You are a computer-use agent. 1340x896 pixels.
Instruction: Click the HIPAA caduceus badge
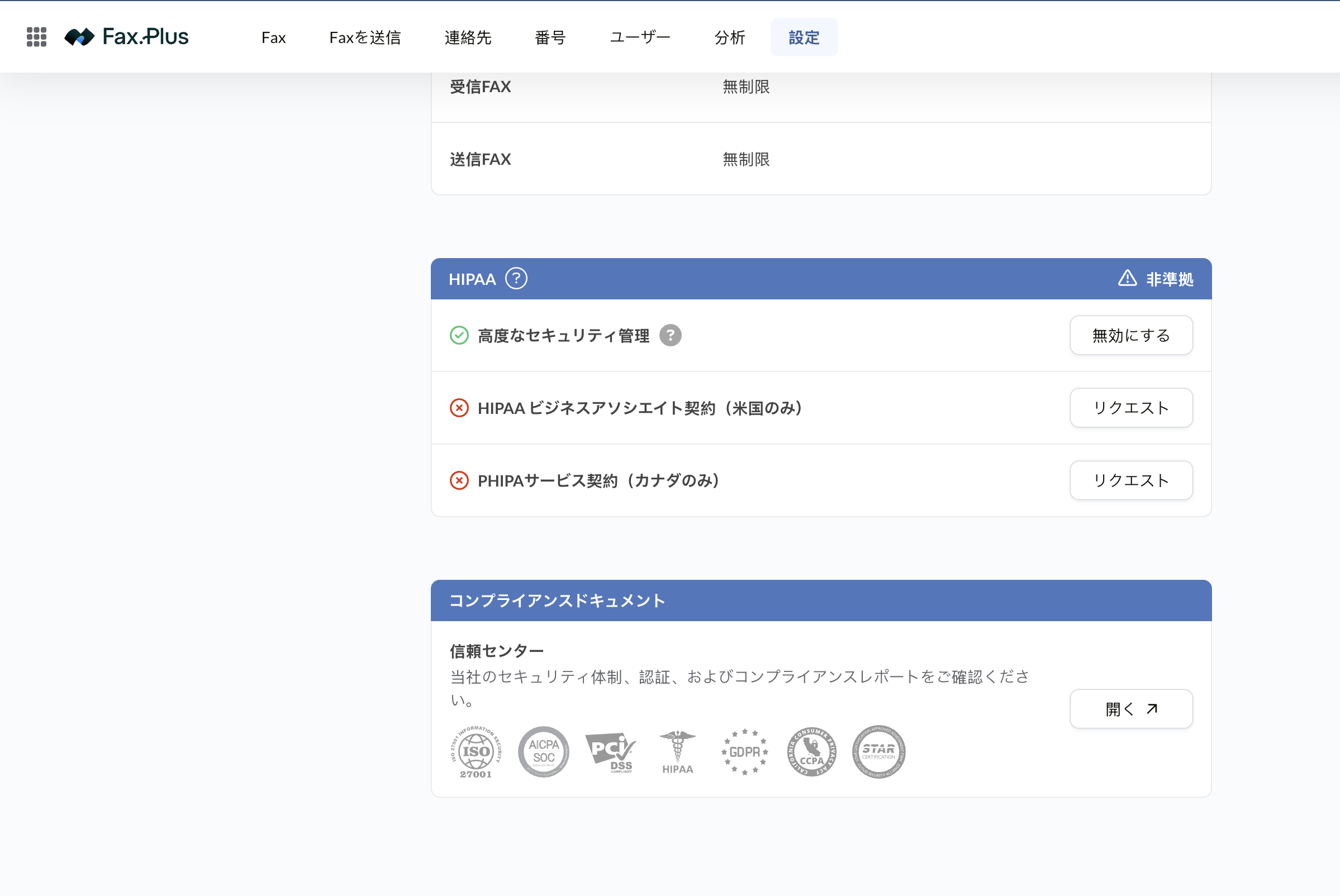[x=677, y=752]
